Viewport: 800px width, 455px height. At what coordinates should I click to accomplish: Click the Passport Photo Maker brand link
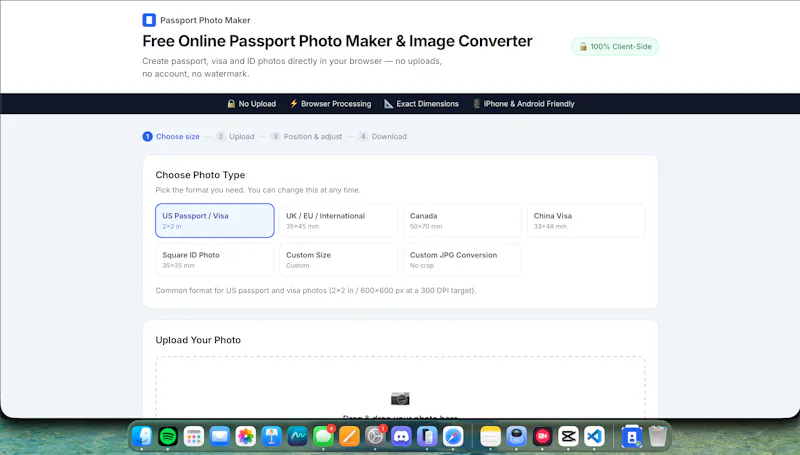click(196, 20)
